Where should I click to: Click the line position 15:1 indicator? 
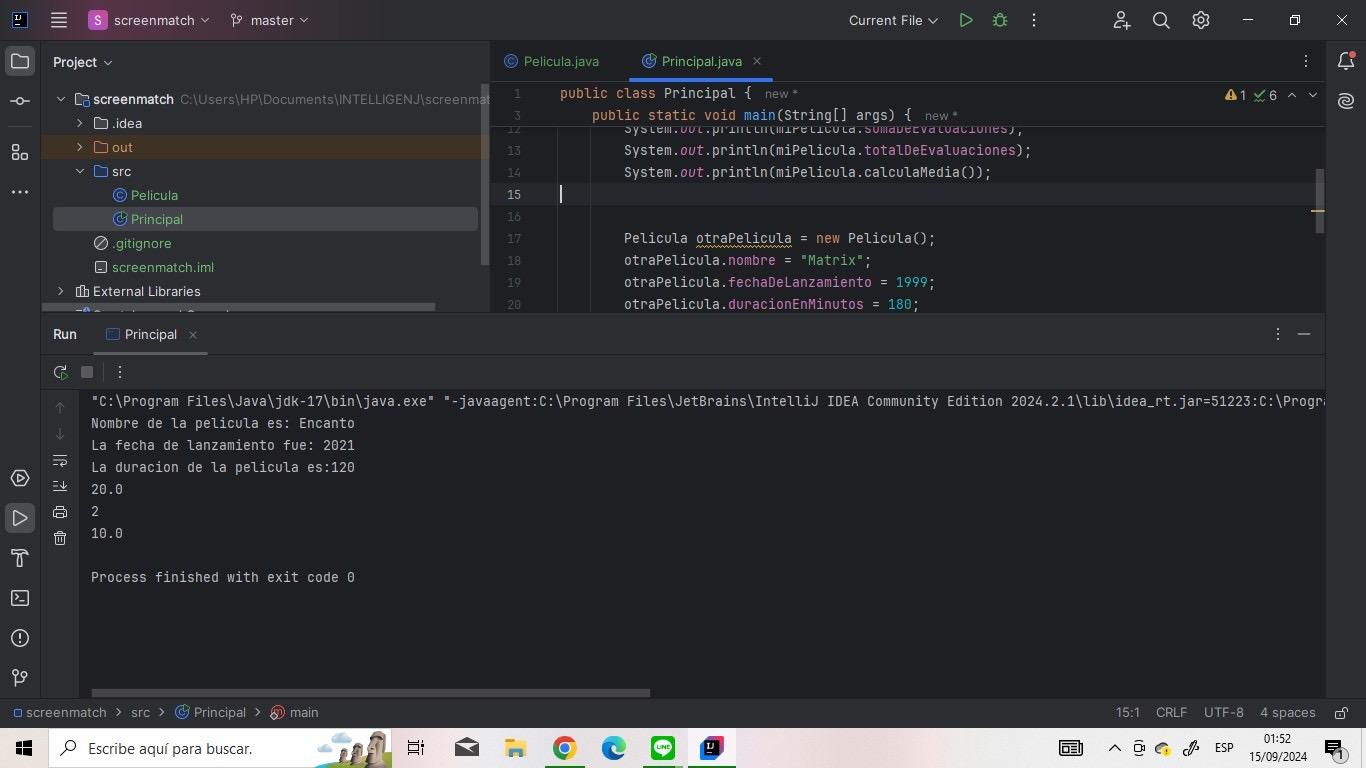click(x=1128, y=713)
